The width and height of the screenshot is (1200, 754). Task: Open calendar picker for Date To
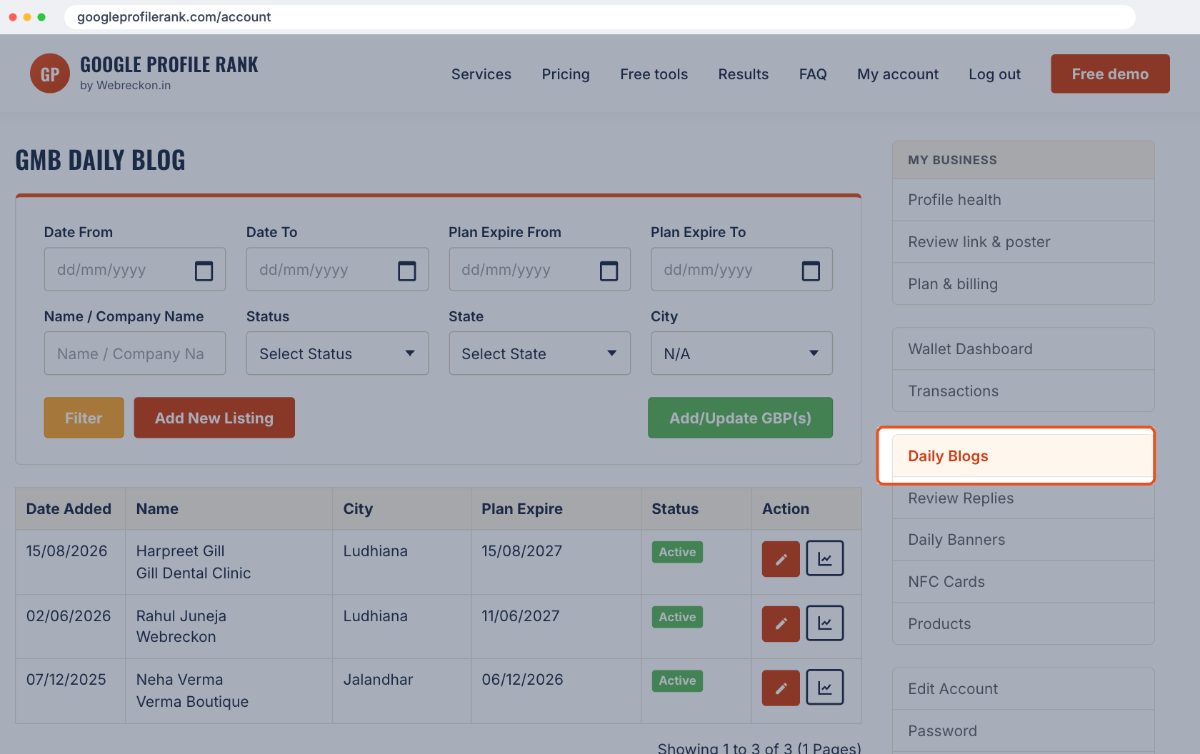point(407,270)
